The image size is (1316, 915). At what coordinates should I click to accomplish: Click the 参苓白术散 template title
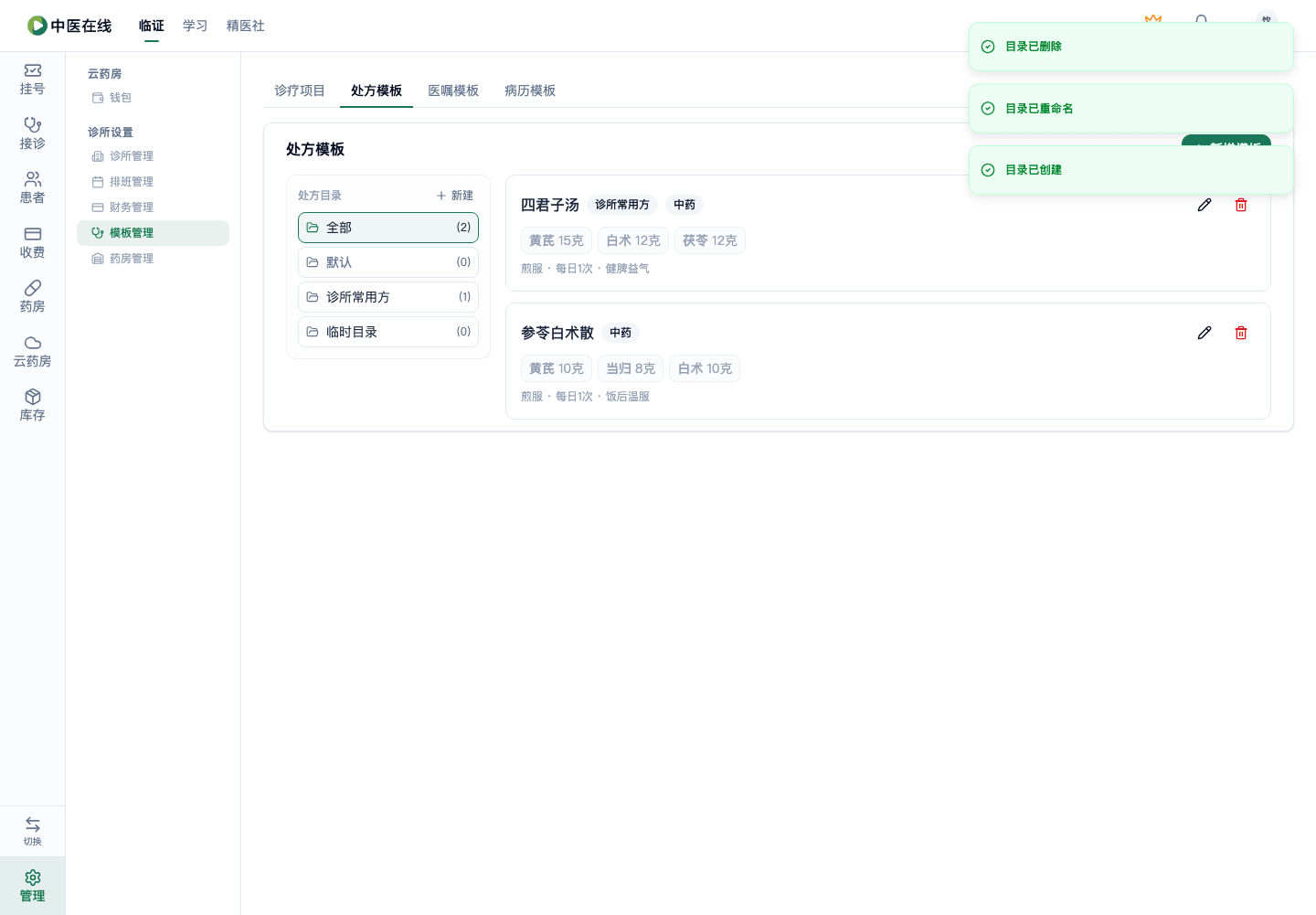coord(557,333)
